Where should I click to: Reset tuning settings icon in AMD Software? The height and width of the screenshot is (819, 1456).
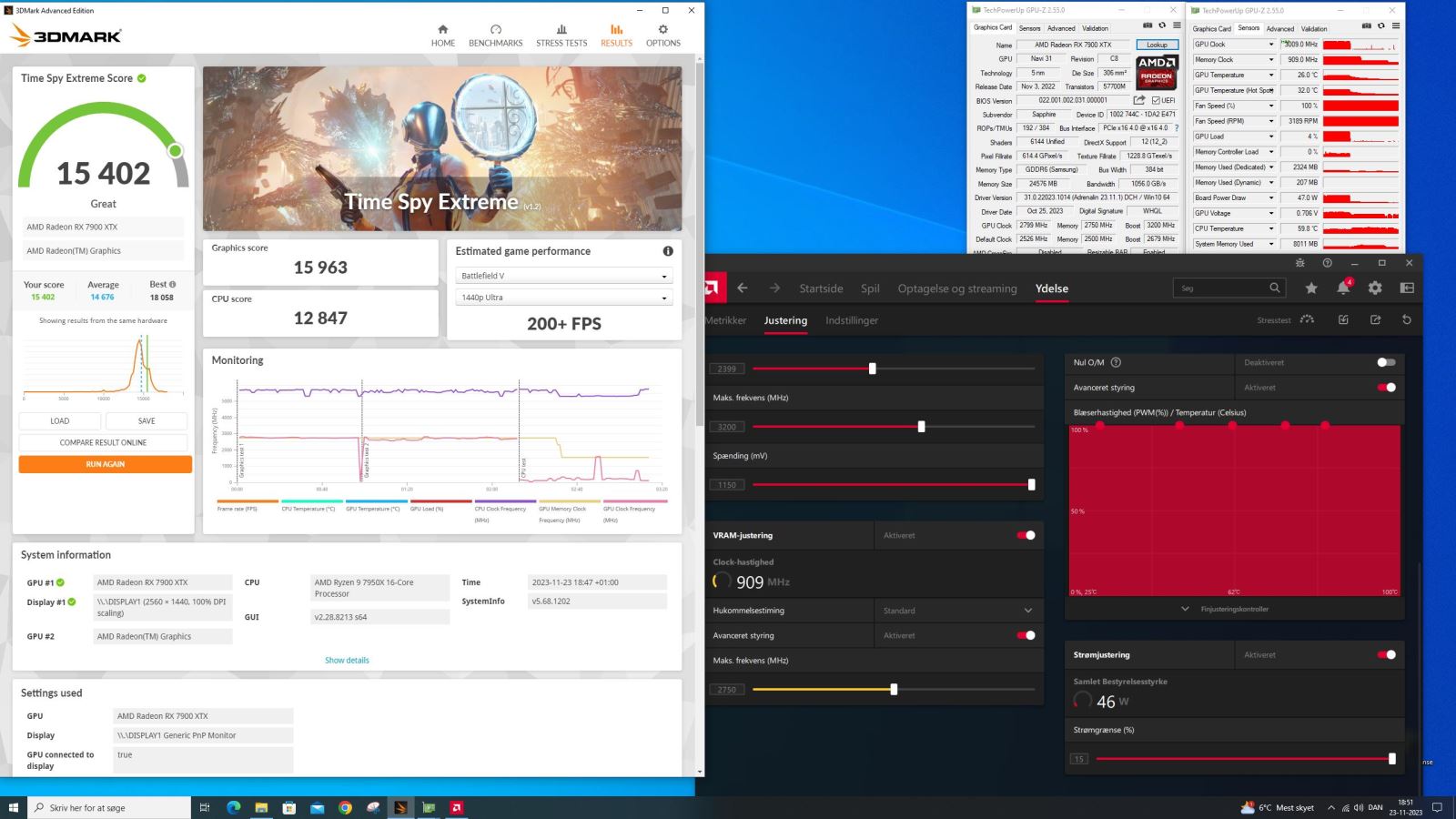(1407, 320)
